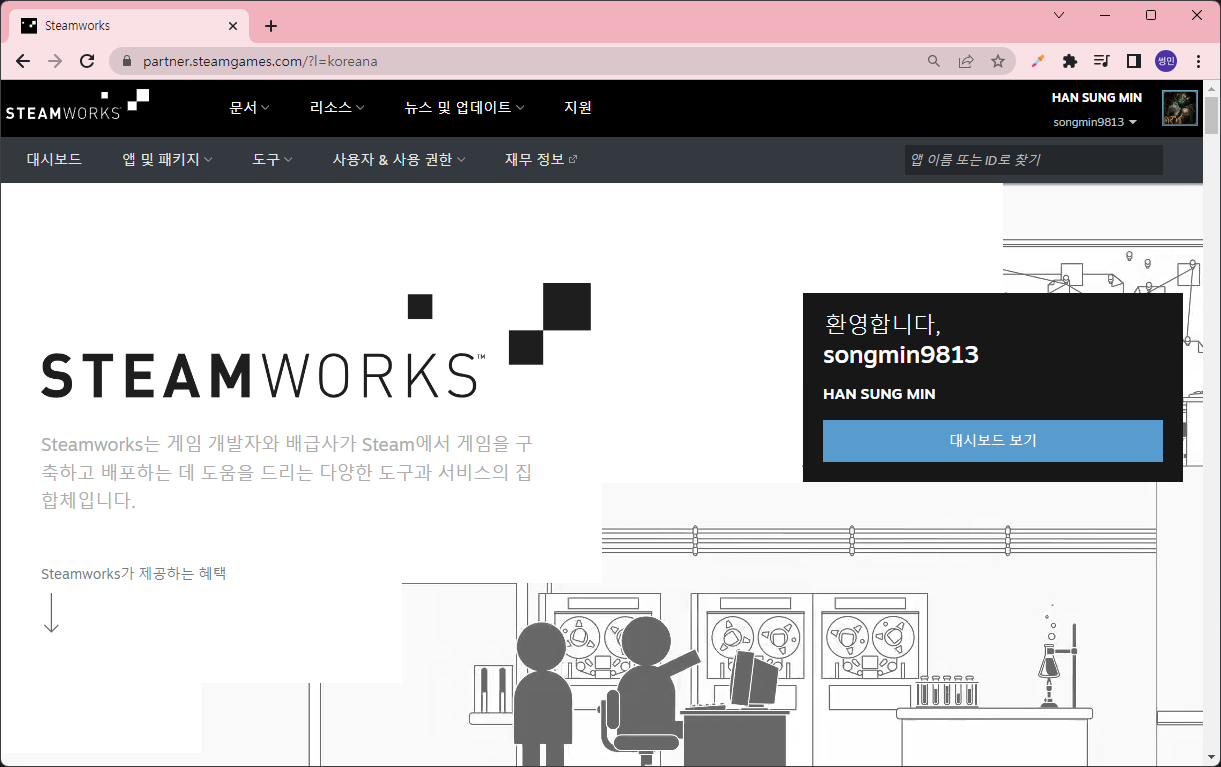Expand the 리소스 menu
The width and height of the screenshot is (1221, 767).
point(337,107)
